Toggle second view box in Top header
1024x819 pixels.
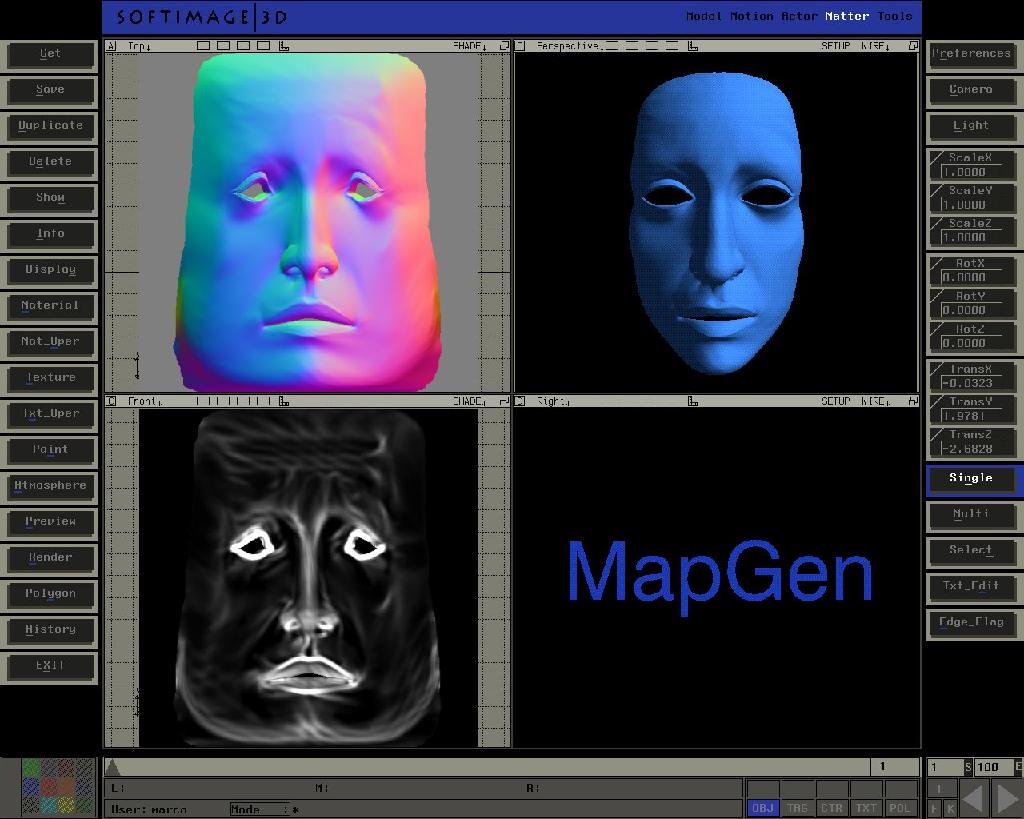223,46
